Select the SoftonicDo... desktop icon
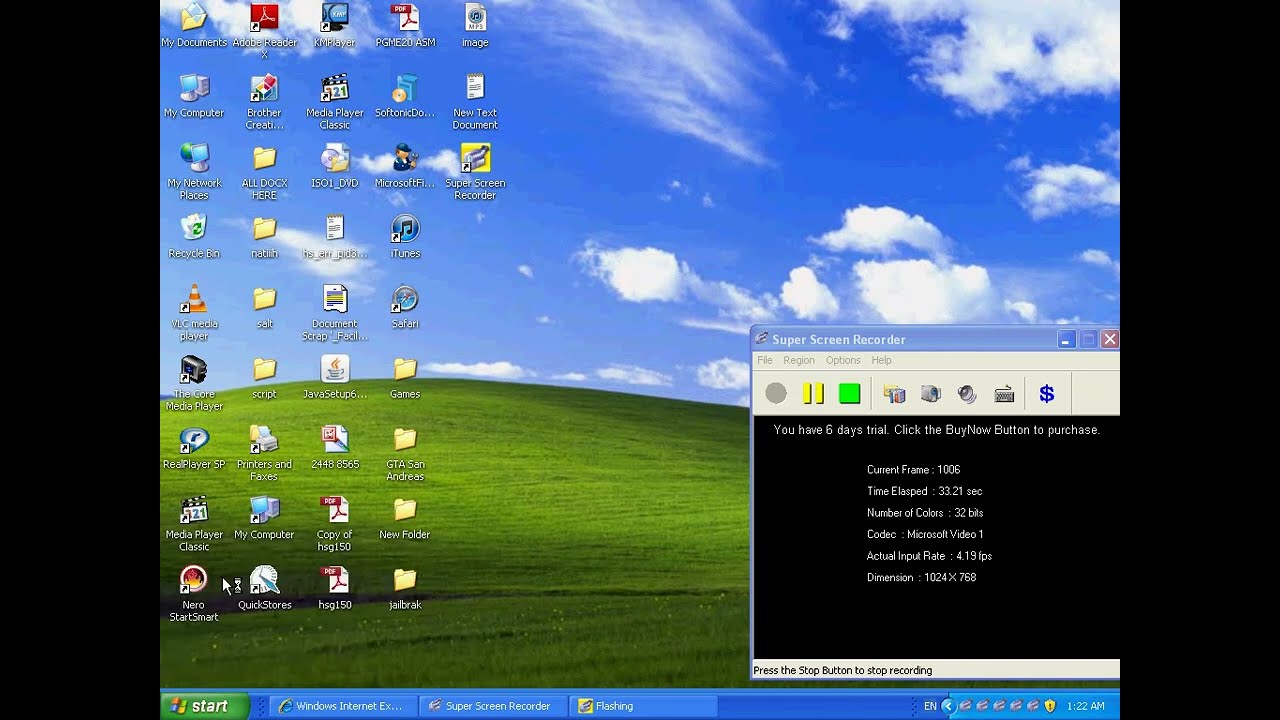Image resolution: width=1280 pixels, height=720 pixels. [405, 96]
